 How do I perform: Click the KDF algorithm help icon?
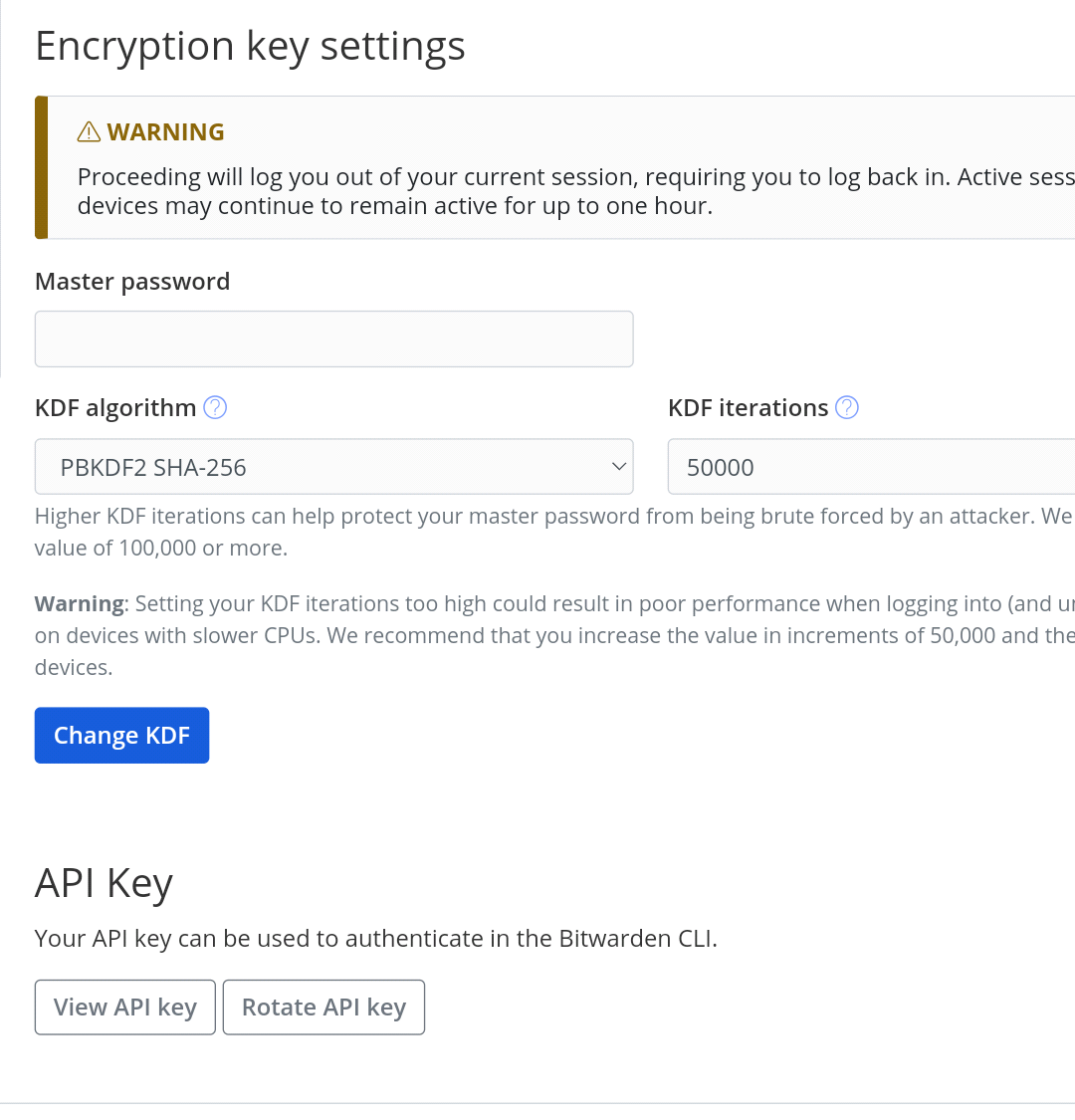[215, 407]
